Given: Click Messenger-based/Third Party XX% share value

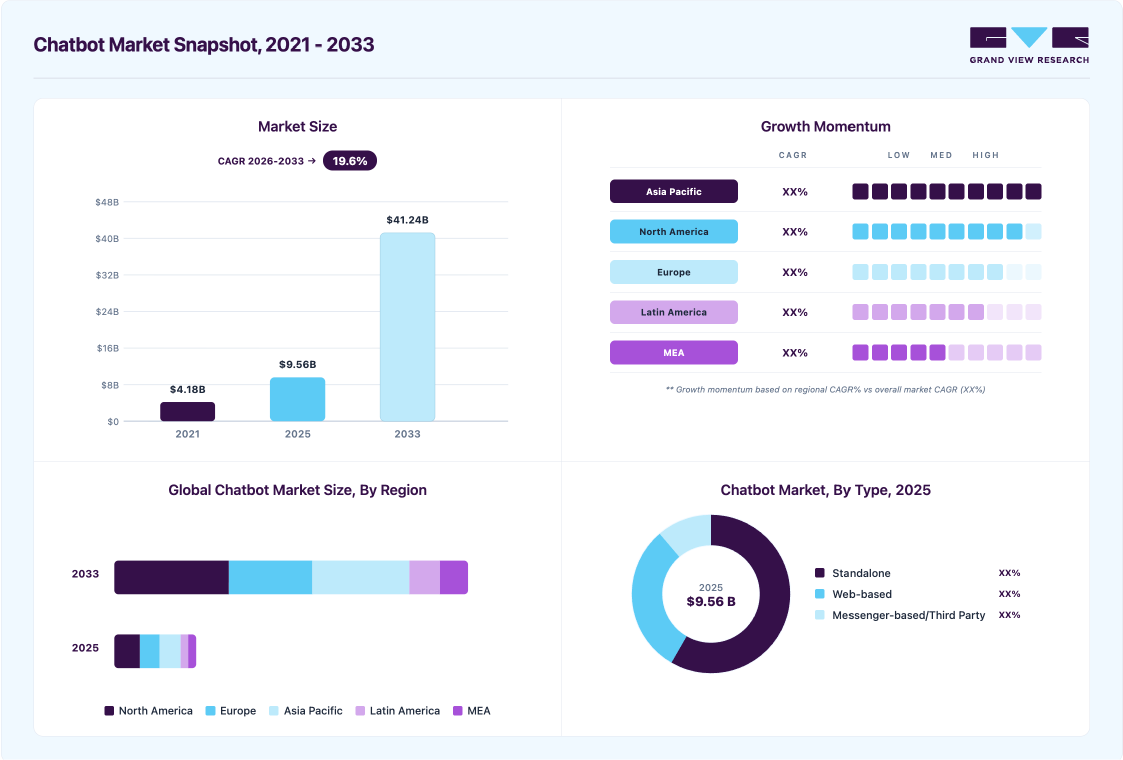Looking at the screenshot, I should tap(1009, 615).
